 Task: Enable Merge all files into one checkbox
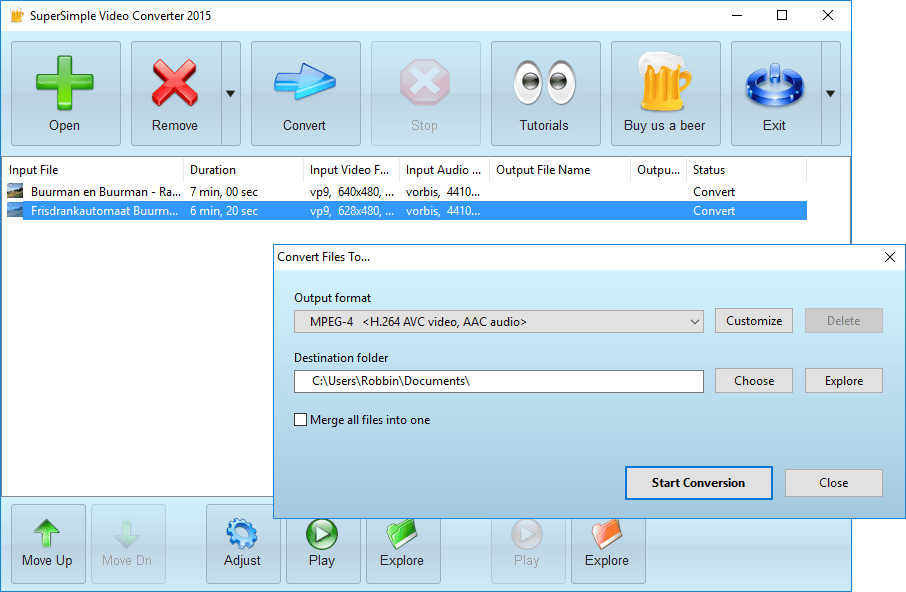tap(300, 420)
